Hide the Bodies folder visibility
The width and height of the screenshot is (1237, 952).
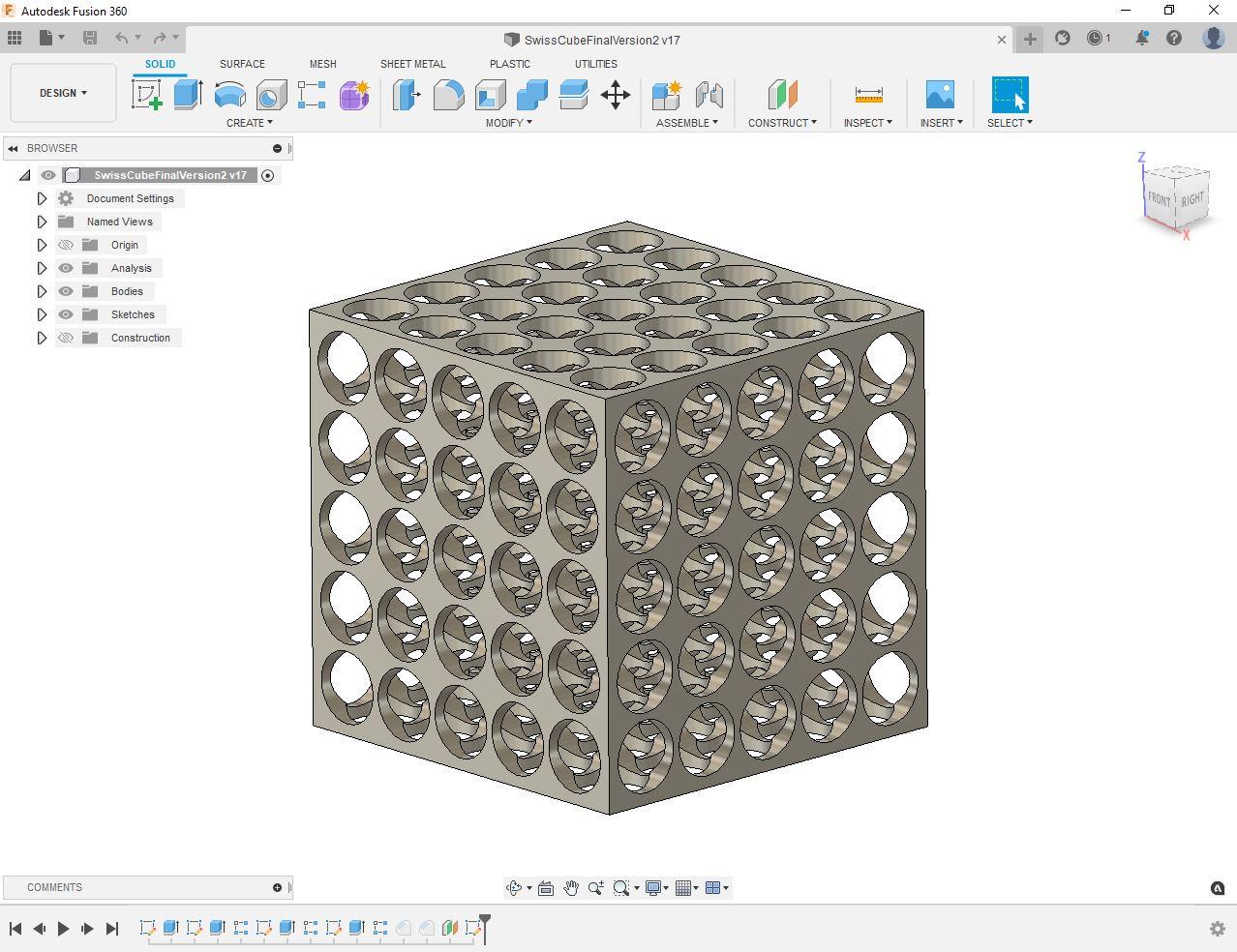click(x=65, y=290)
